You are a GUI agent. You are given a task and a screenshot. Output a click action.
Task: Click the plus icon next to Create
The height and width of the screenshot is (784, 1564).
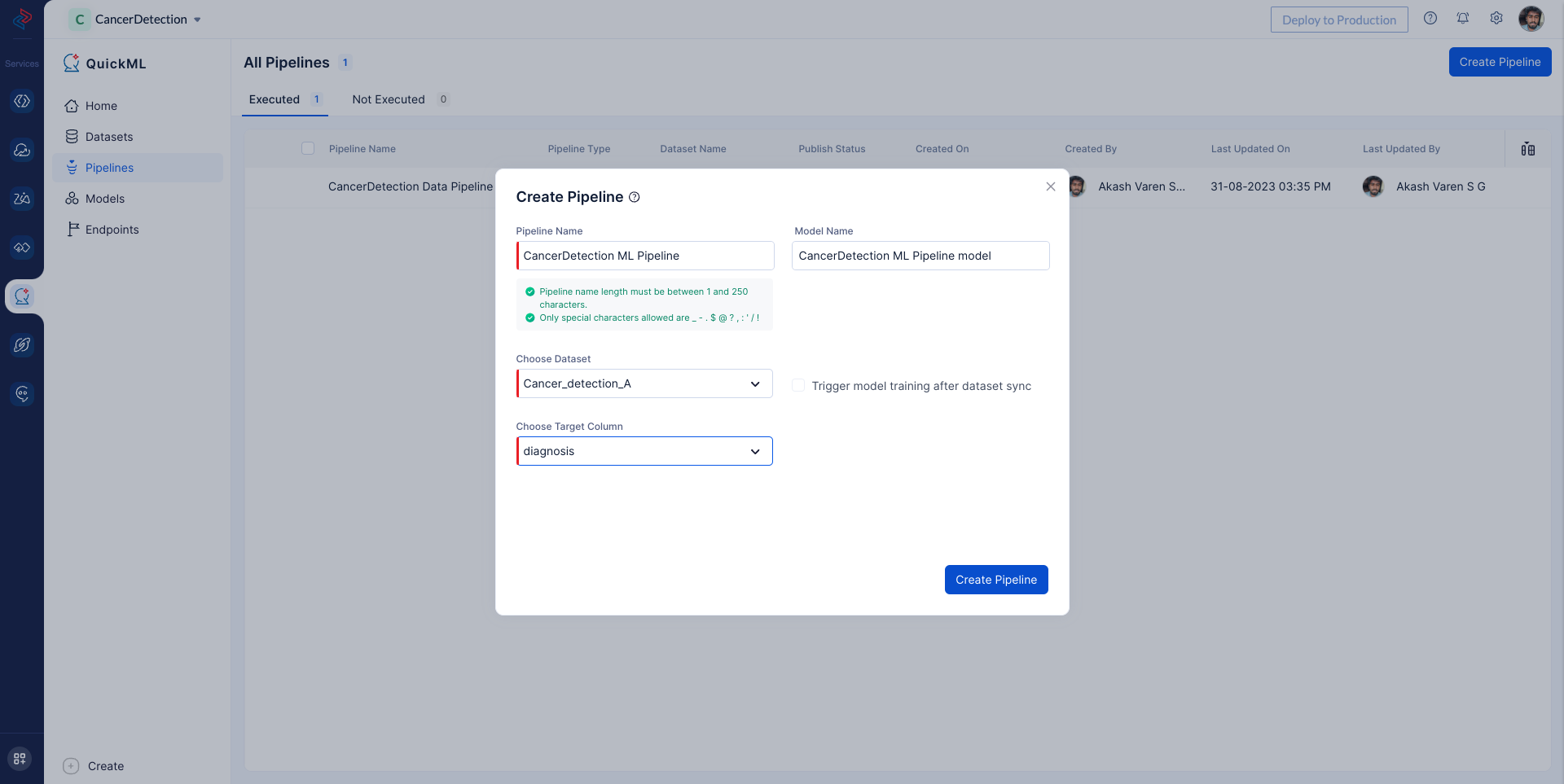click(71, 766)
